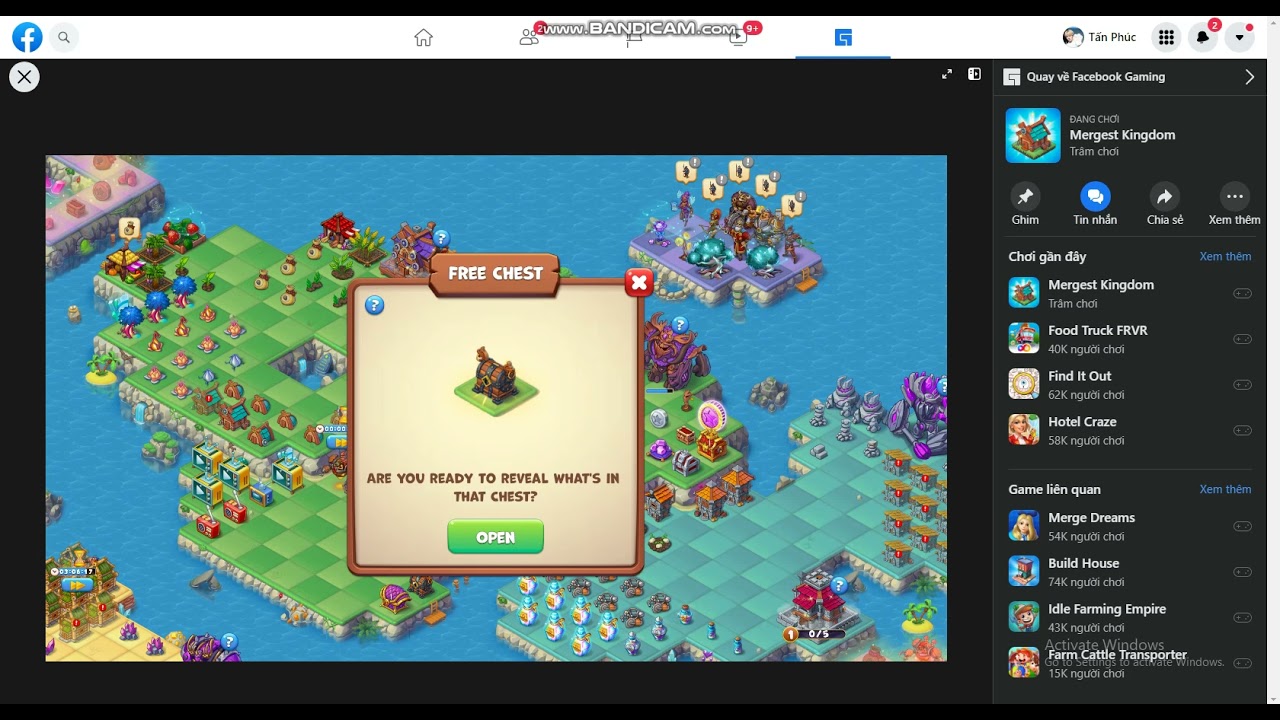The width and height of the screenshot is (1280, 720).
Task: Pin the game with Ghim icon
Action: click(1025, 196)
